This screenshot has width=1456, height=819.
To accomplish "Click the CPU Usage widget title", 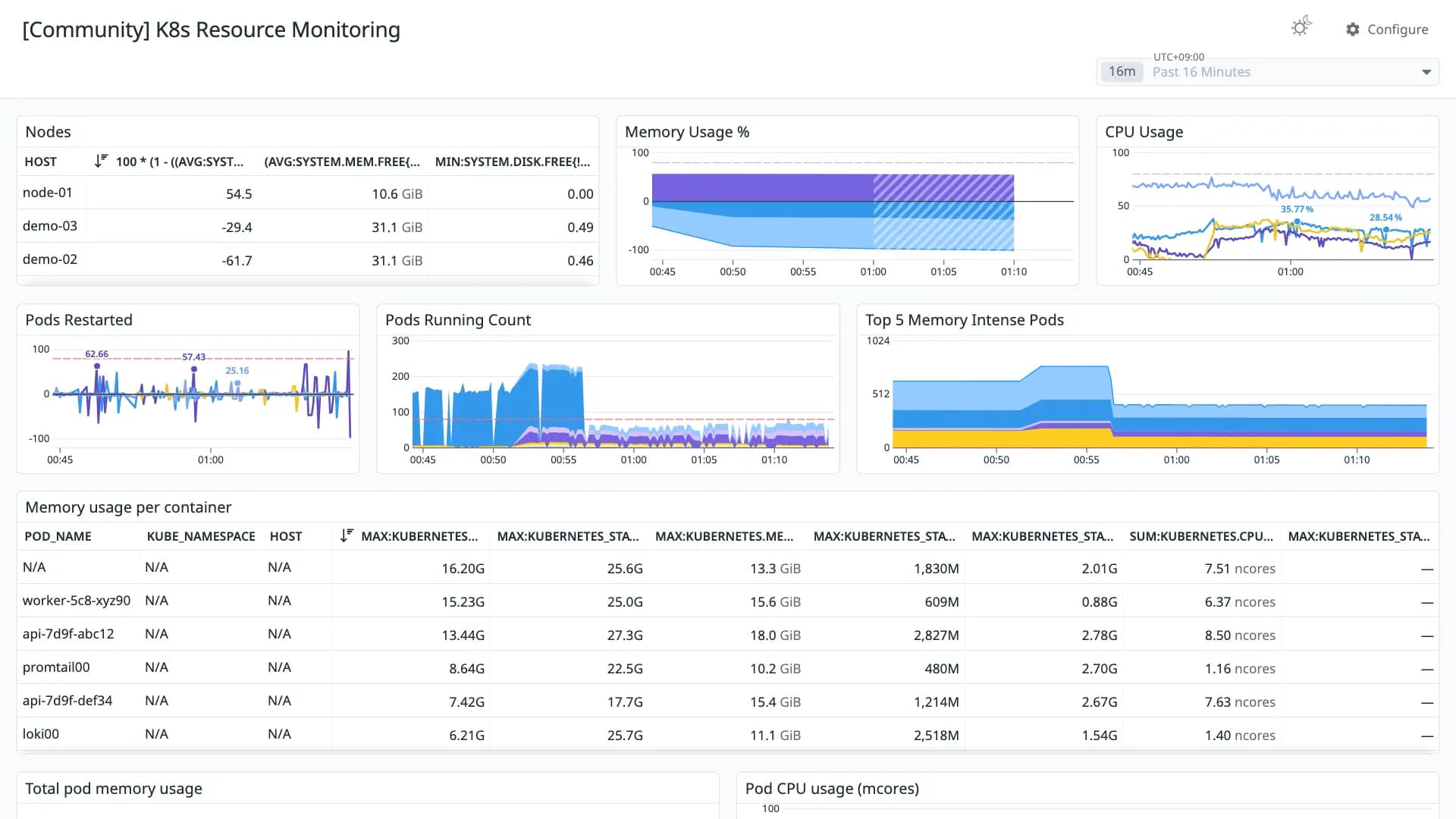I will coord(1144,132).
